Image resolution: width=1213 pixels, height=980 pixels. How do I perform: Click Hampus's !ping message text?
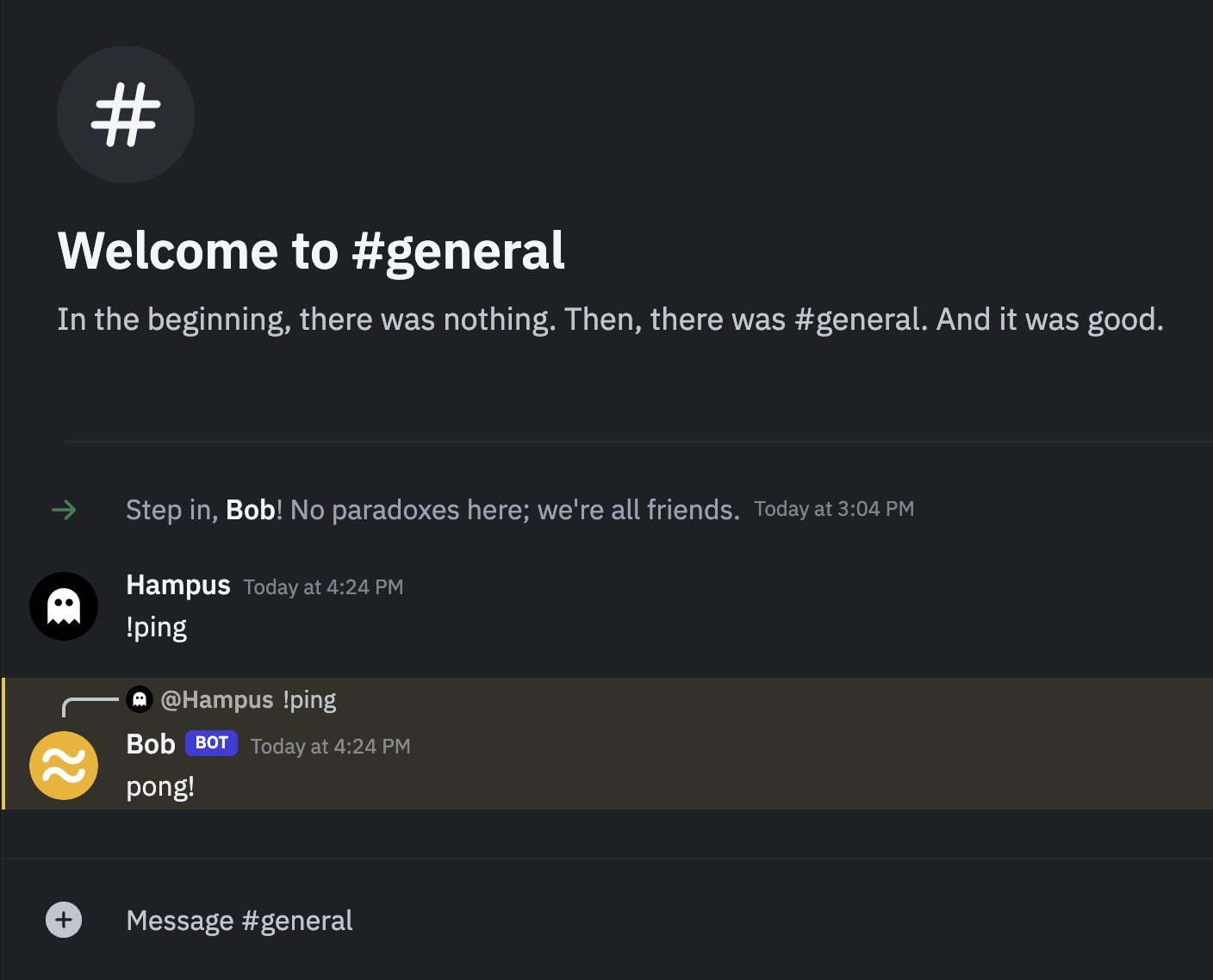(157, 628)
